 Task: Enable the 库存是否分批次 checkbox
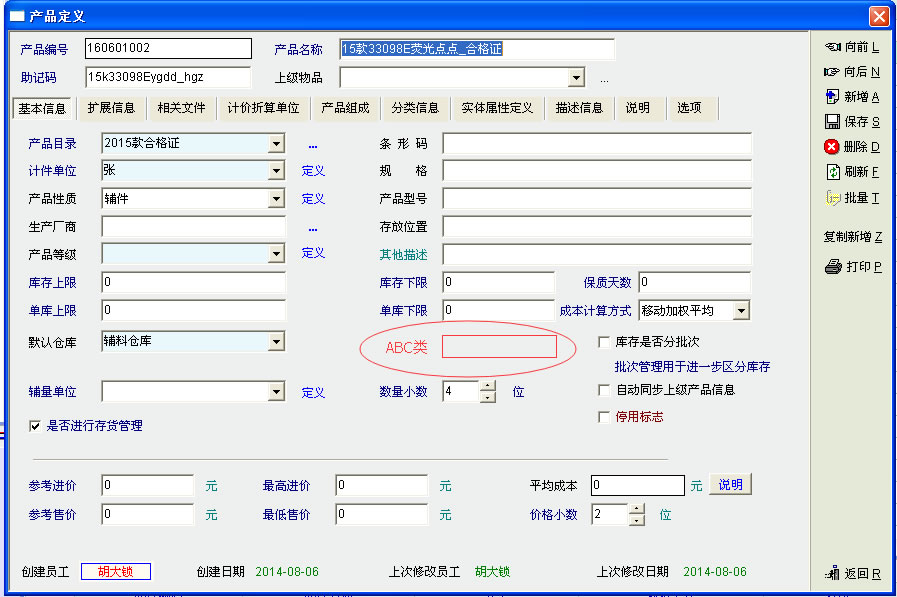[x=604, y=342]
